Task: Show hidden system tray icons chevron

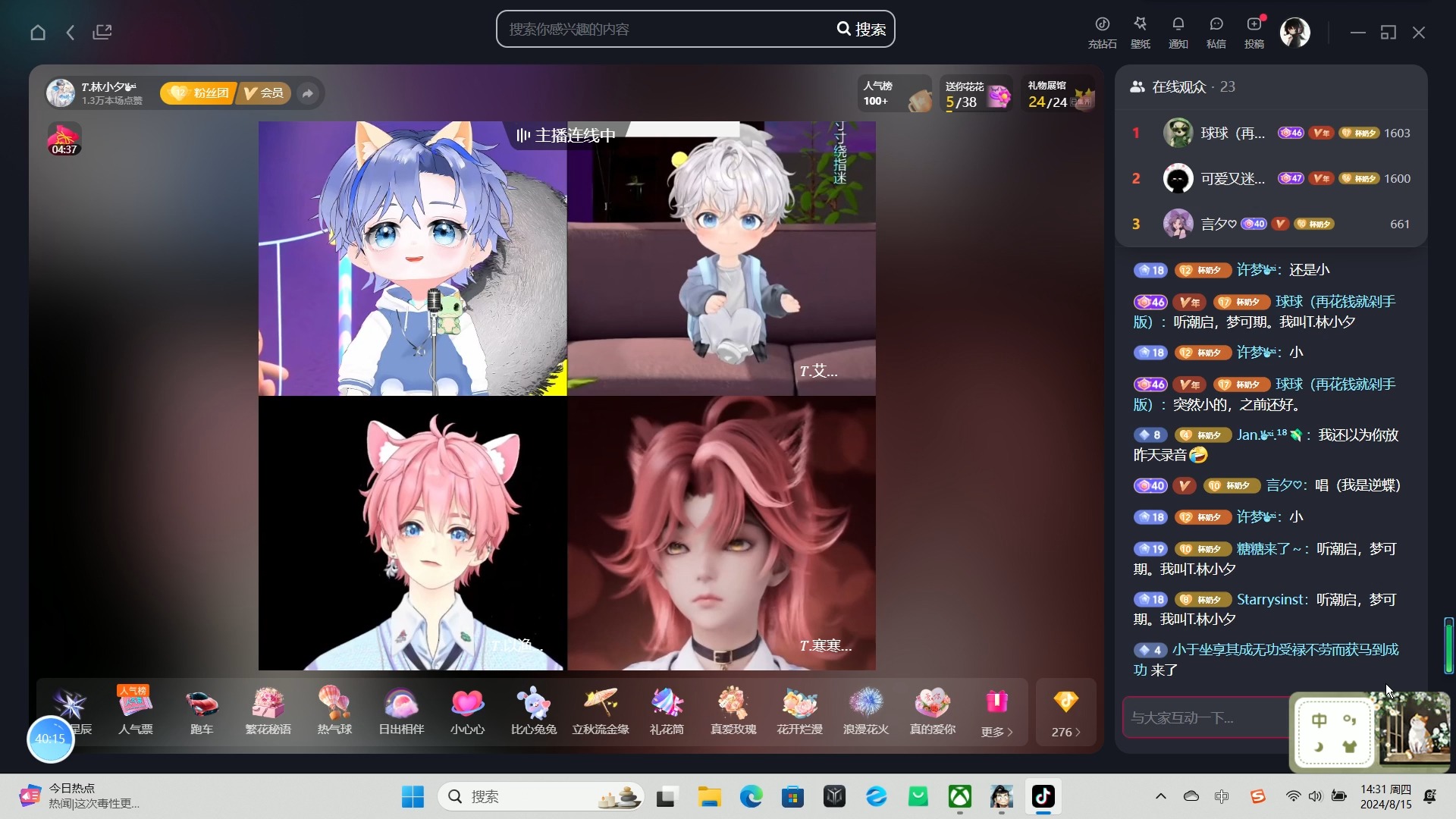Action: click(1160, 796)
